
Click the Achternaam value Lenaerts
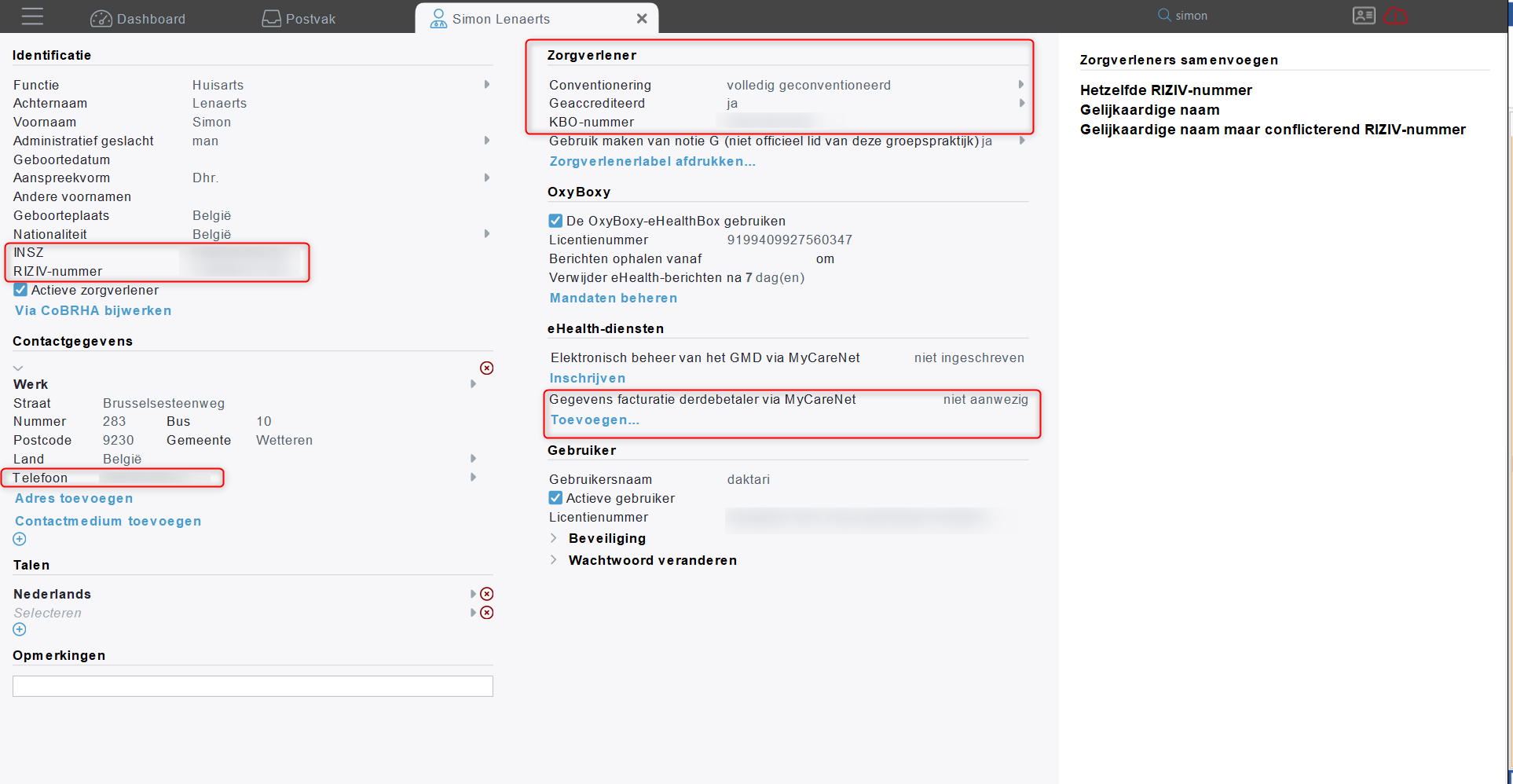click(219, 103)
